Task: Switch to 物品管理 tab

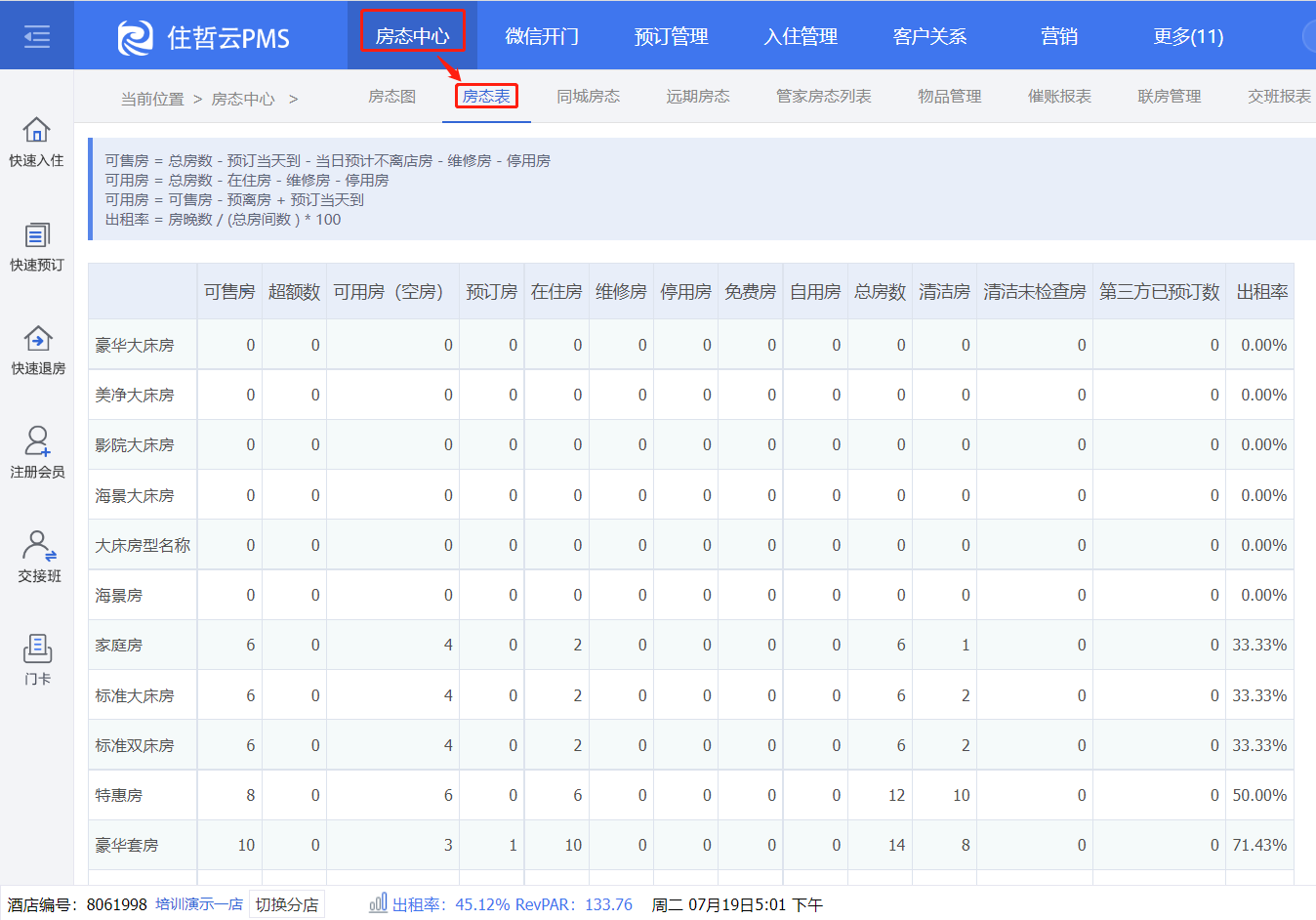Action: [x=950, y=96]
